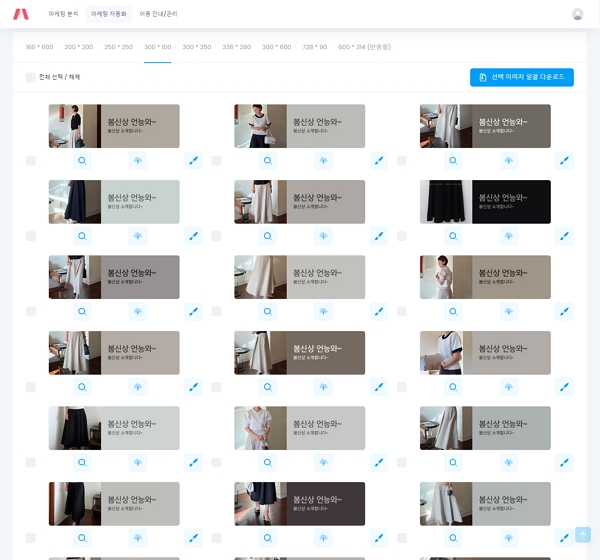This screenshot has height=560, width=600.
Task: Click the top-left banner thumbnail image
Action: [114, 126]
